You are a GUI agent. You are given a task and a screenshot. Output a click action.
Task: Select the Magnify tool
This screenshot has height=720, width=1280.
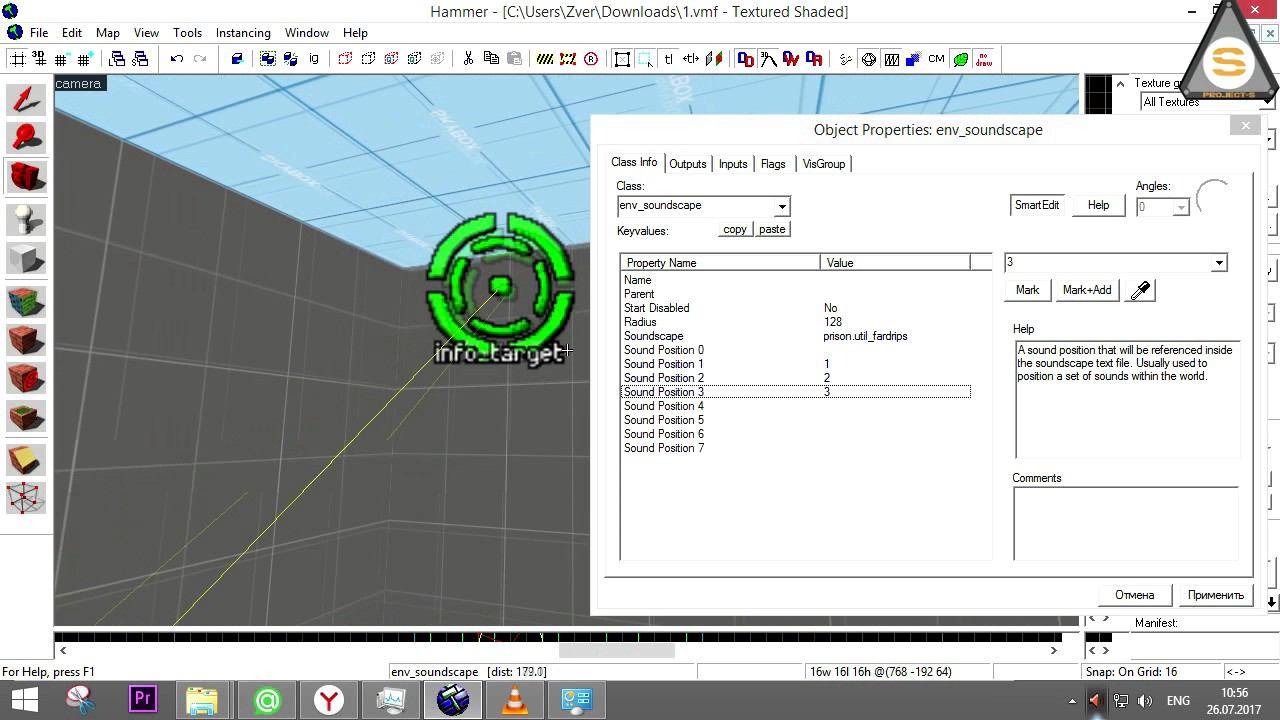pyautogui.click(x=26, y=138)
